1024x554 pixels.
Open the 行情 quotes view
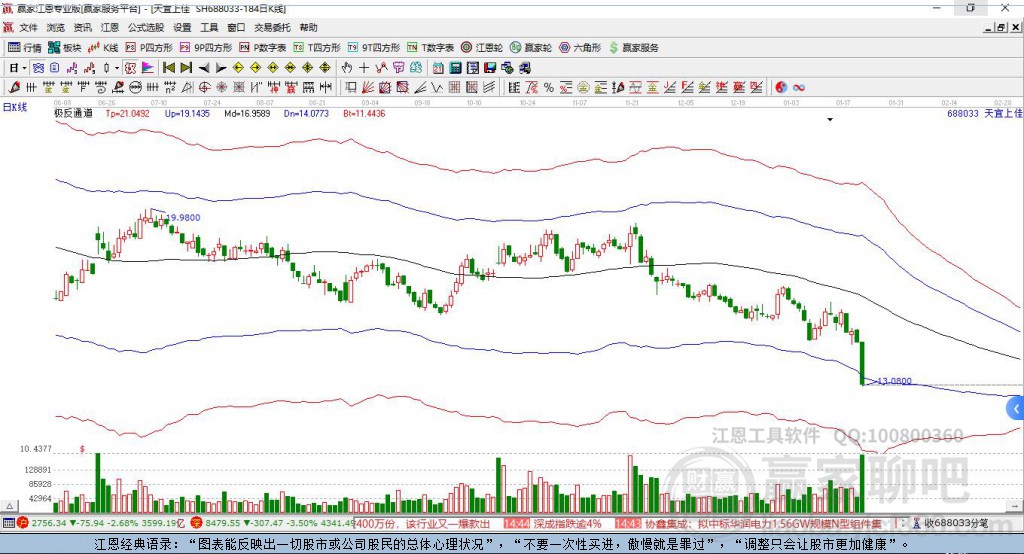tap(25, 48)
